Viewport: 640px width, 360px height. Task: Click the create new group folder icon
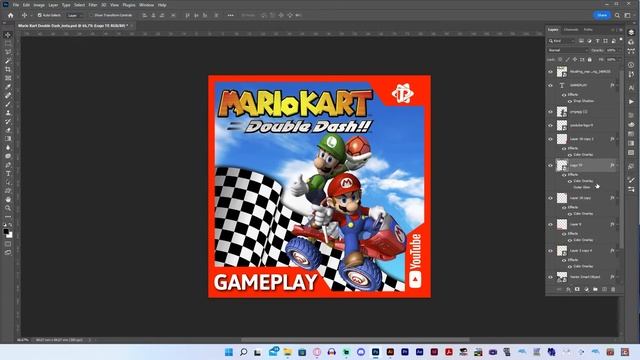tap(595, 289)
